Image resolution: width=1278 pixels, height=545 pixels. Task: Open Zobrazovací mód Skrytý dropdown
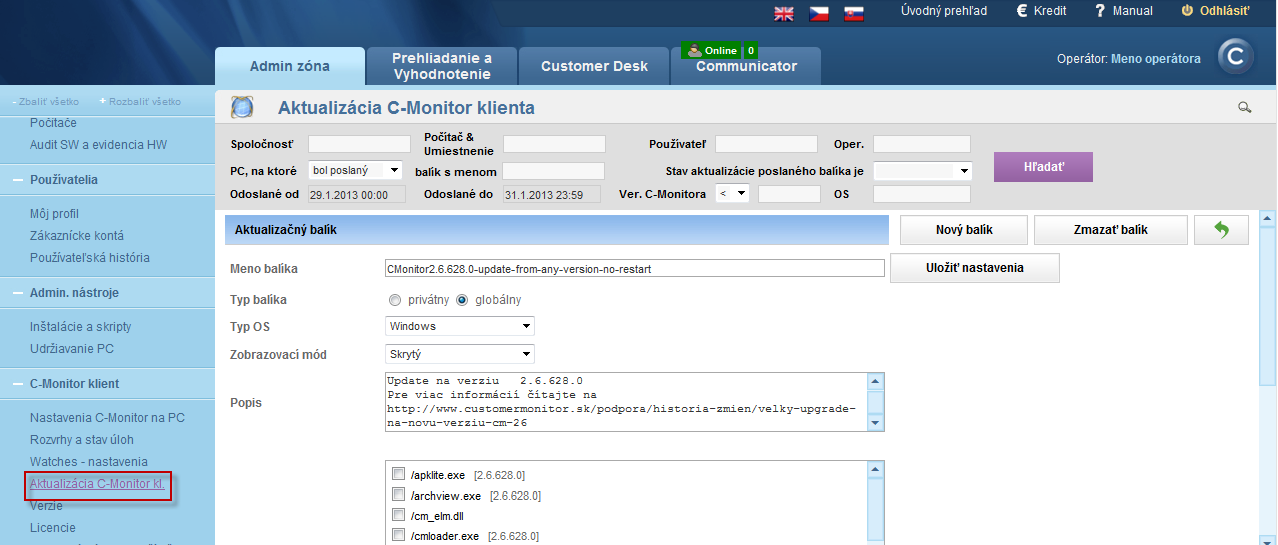tap(460, 354)
